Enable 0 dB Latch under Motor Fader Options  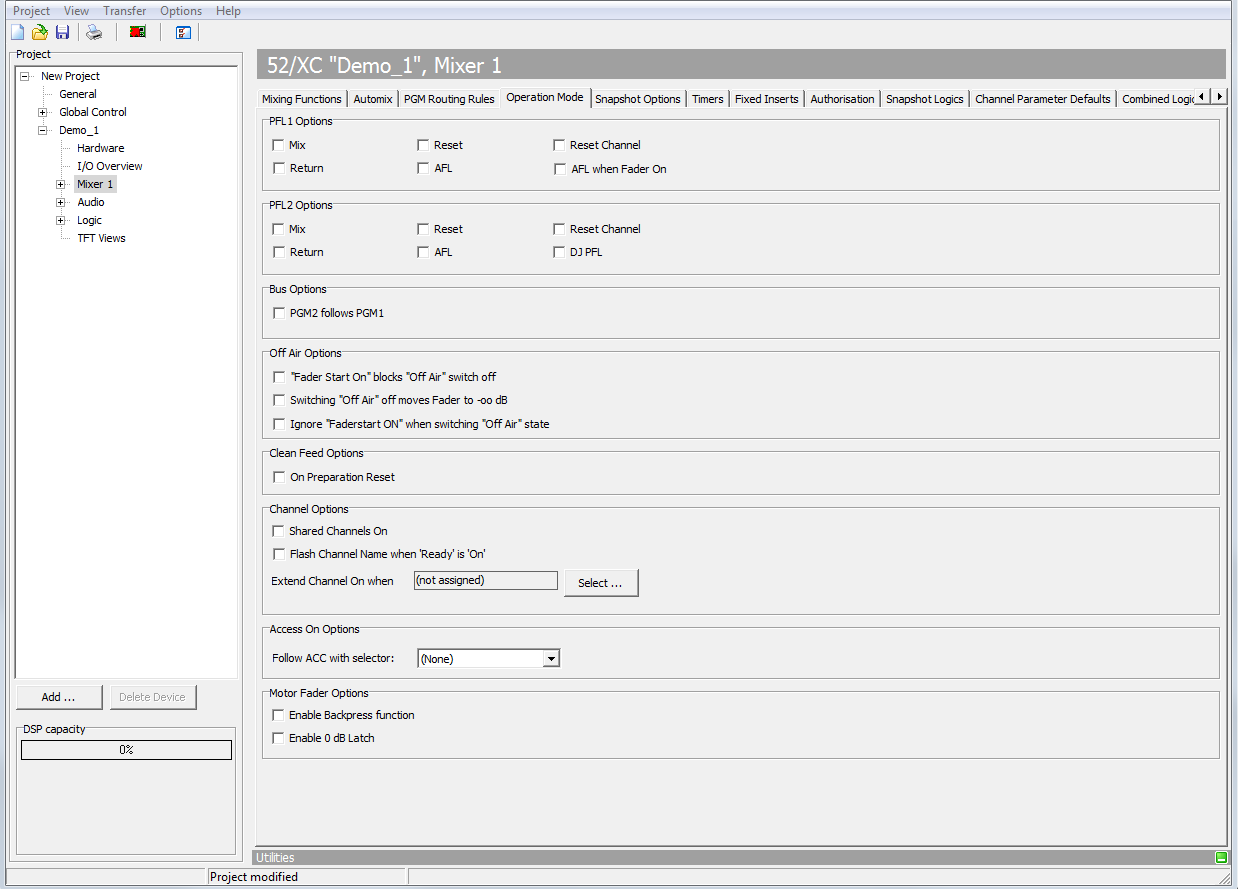(x=278, y=738)
